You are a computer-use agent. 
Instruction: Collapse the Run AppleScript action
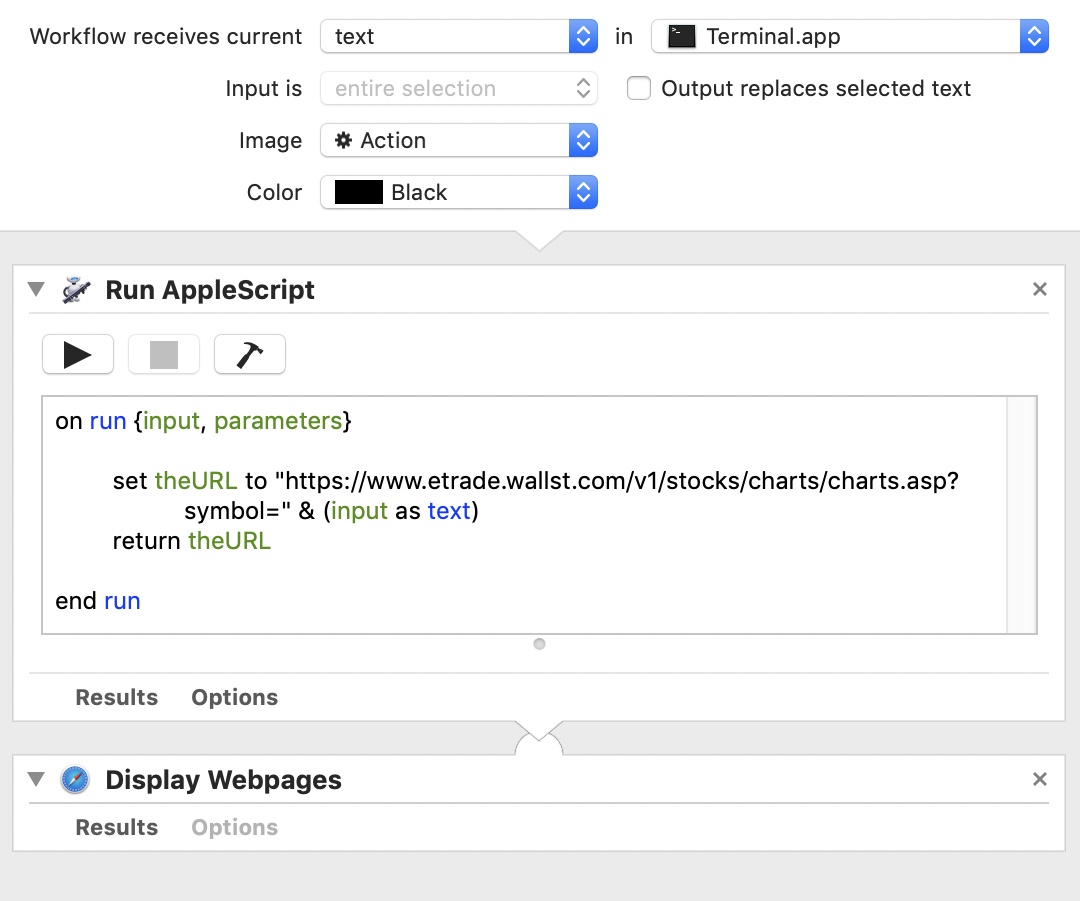[x=36, y=289]
